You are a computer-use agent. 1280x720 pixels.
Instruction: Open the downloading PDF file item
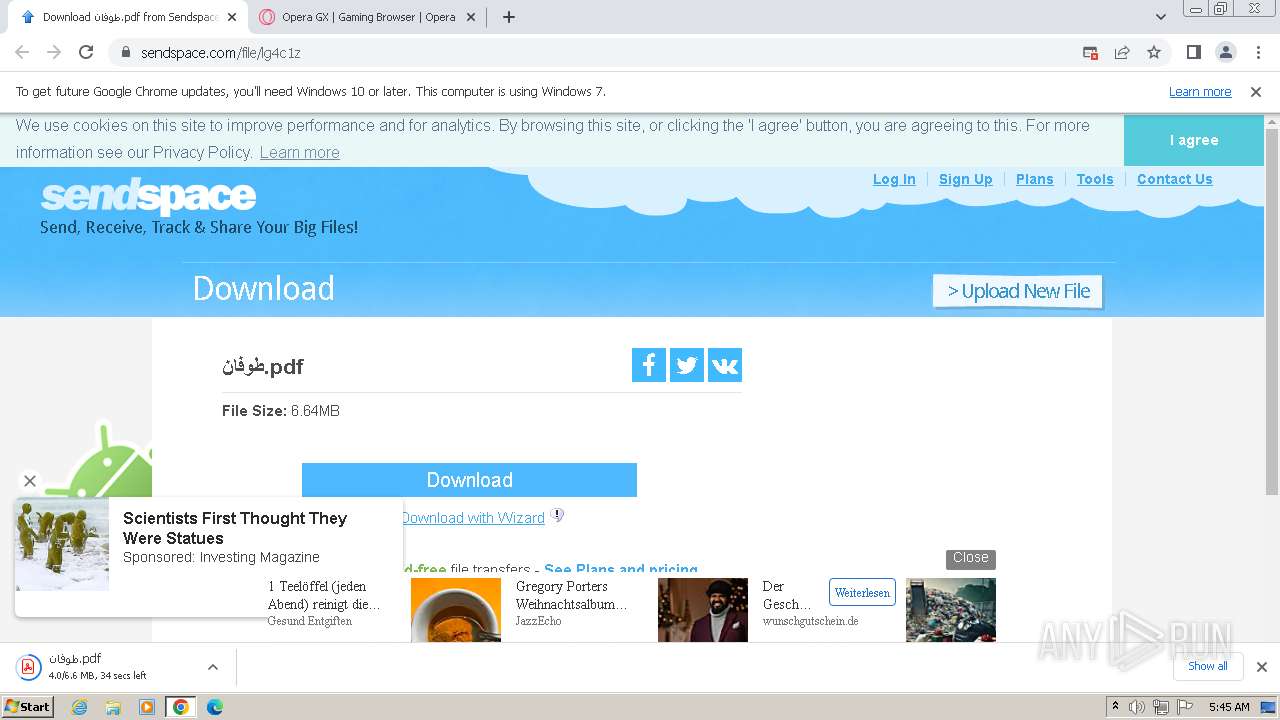pyautogui.click(x=100, y=667)
